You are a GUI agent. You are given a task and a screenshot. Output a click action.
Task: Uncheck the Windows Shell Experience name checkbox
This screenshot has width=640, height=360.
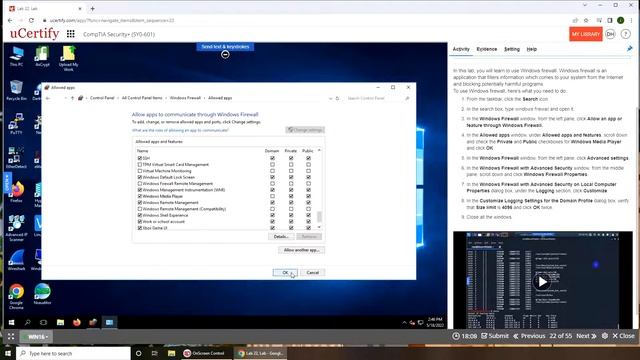point(140,215)
